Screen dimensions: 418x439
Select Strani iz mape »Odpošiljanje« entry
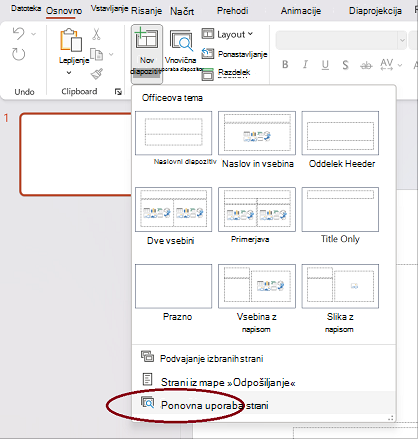coord(264,382)
